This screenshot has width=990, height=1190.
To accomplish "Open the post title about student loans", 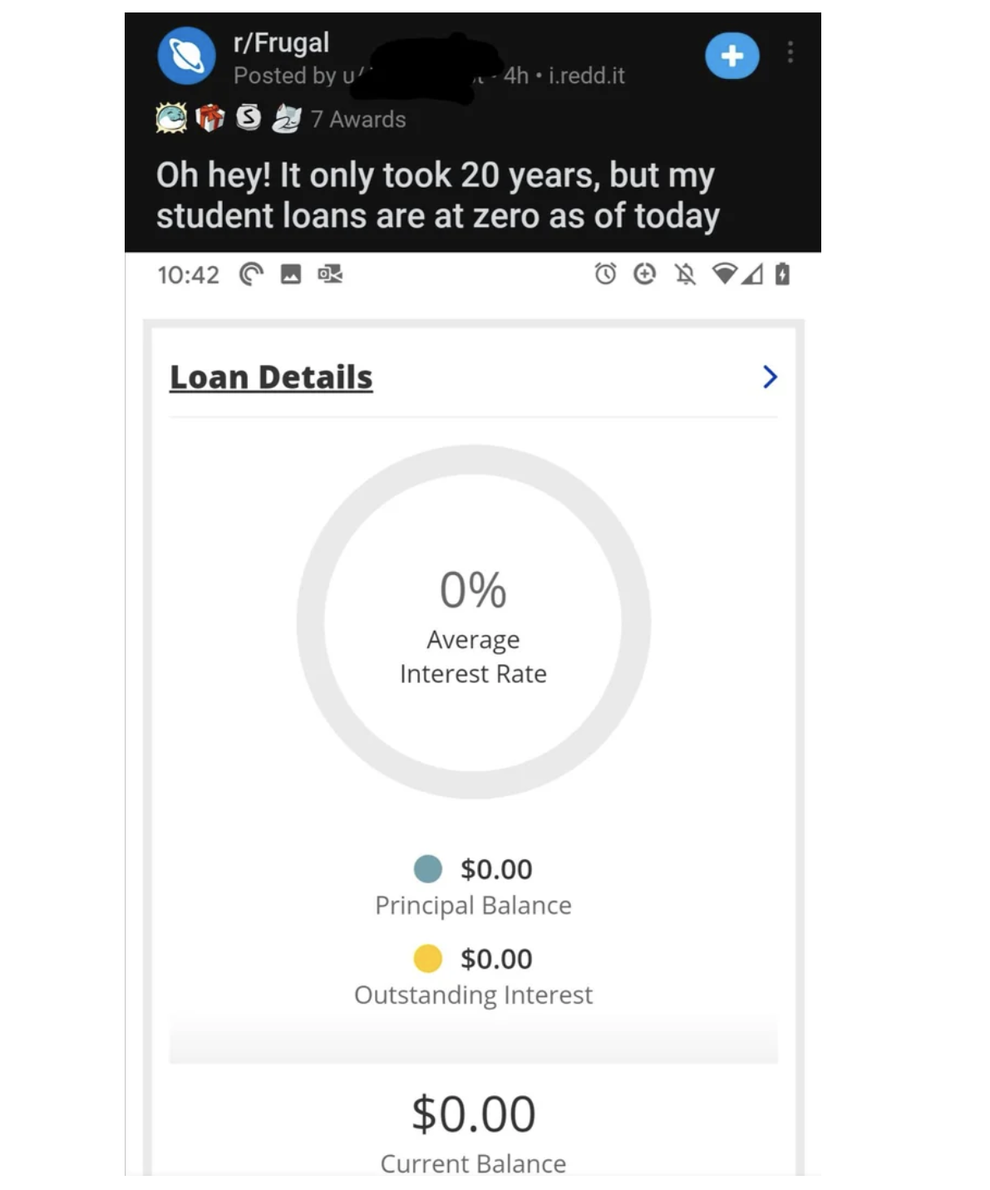I will pos(437,196).
